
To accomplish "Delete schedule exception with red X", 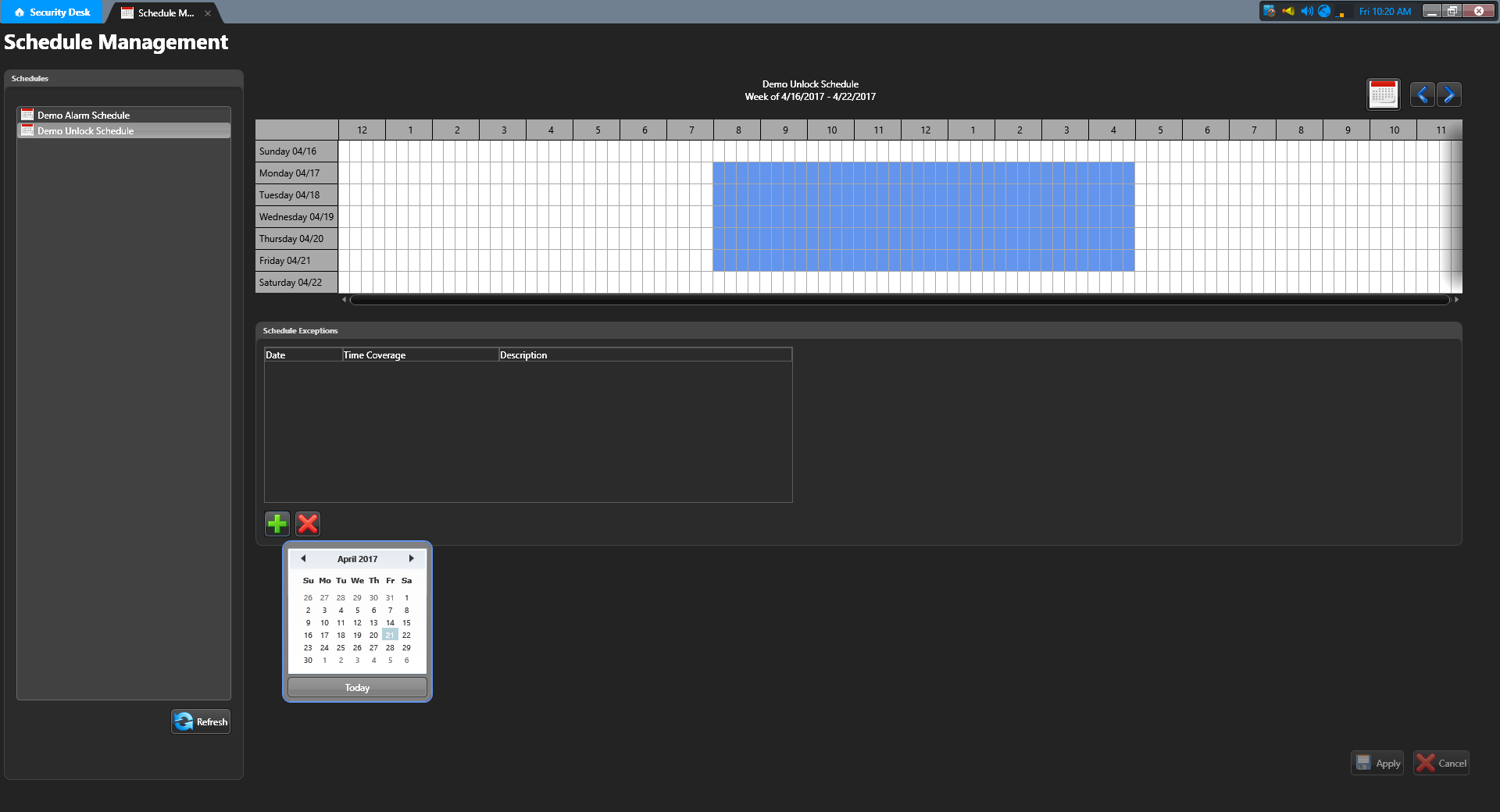I will tap(308, 524).
